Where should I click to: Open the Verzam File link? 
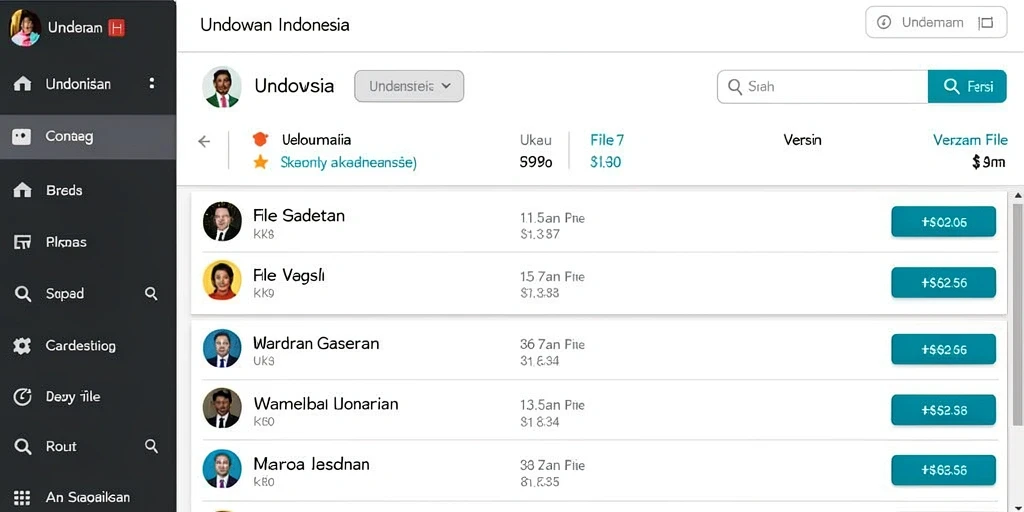[970, 140]
